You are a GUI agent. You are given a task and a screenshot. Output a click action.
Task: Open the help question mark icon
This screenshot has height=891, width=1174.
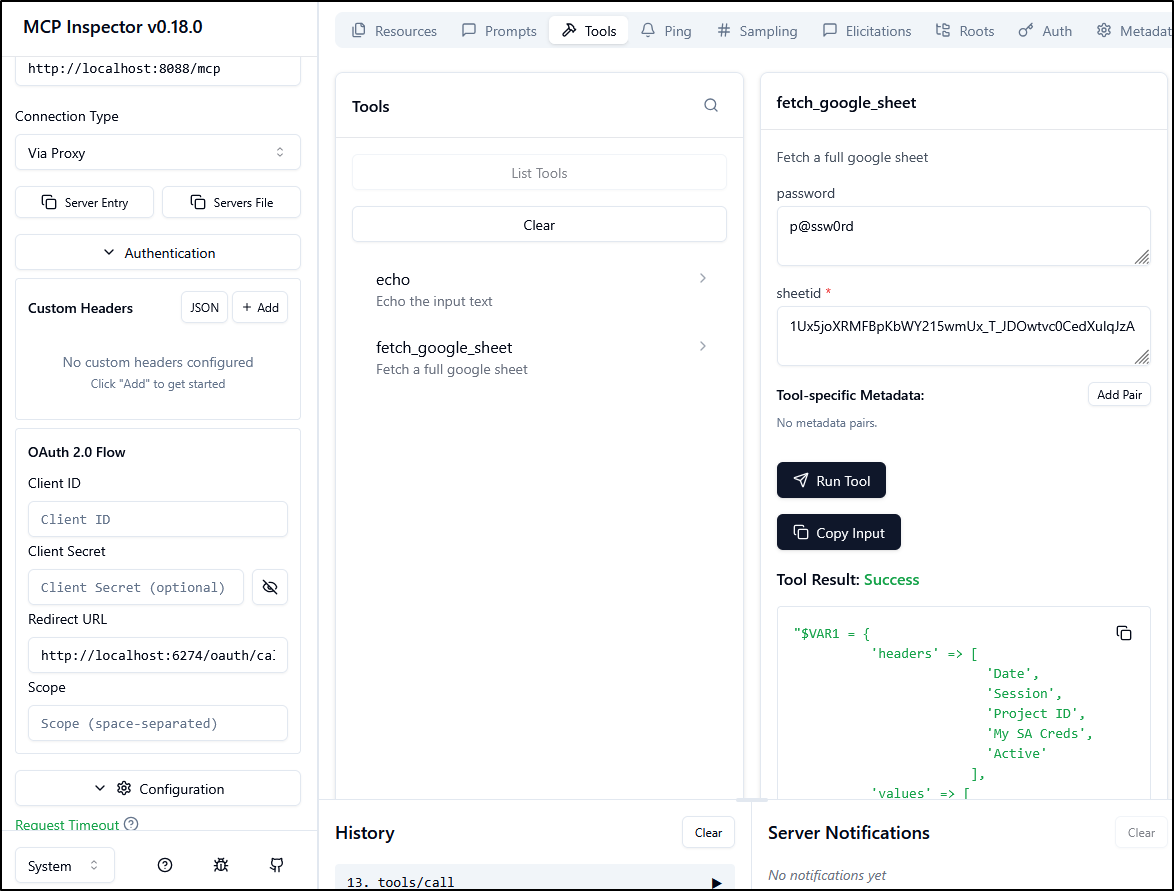165,865
